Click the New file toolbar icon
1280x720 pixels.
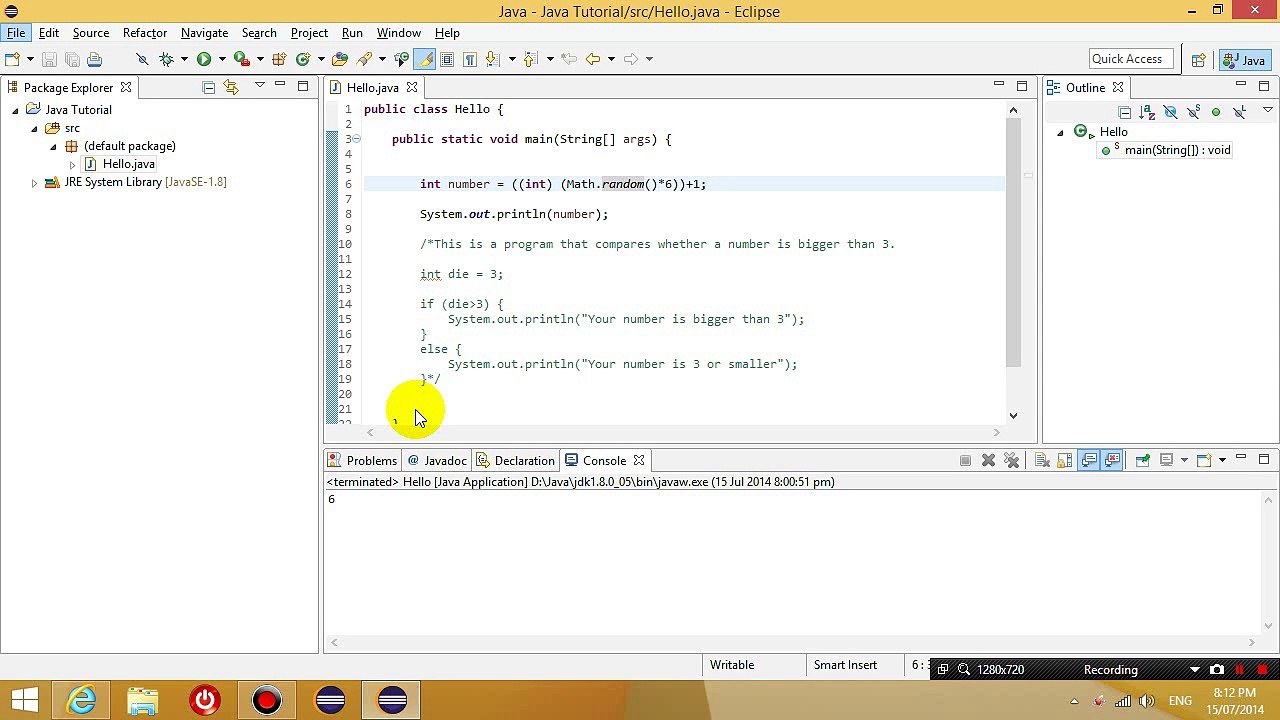pos(12,59)
